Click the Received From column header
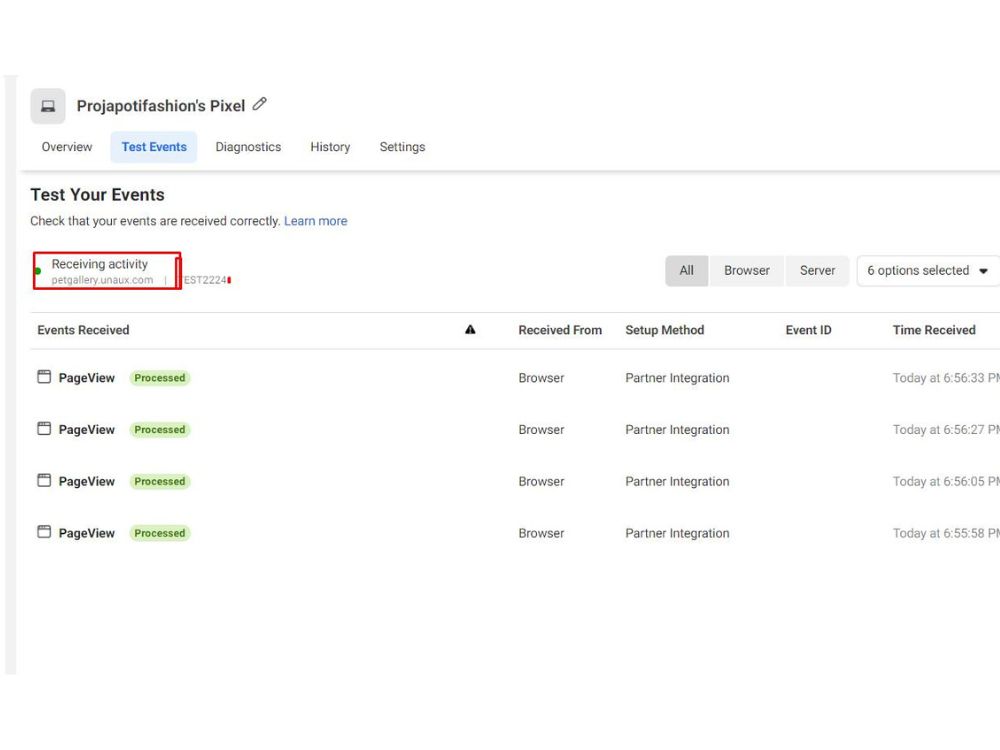The image size is (1000, 750). pos(560,330)
